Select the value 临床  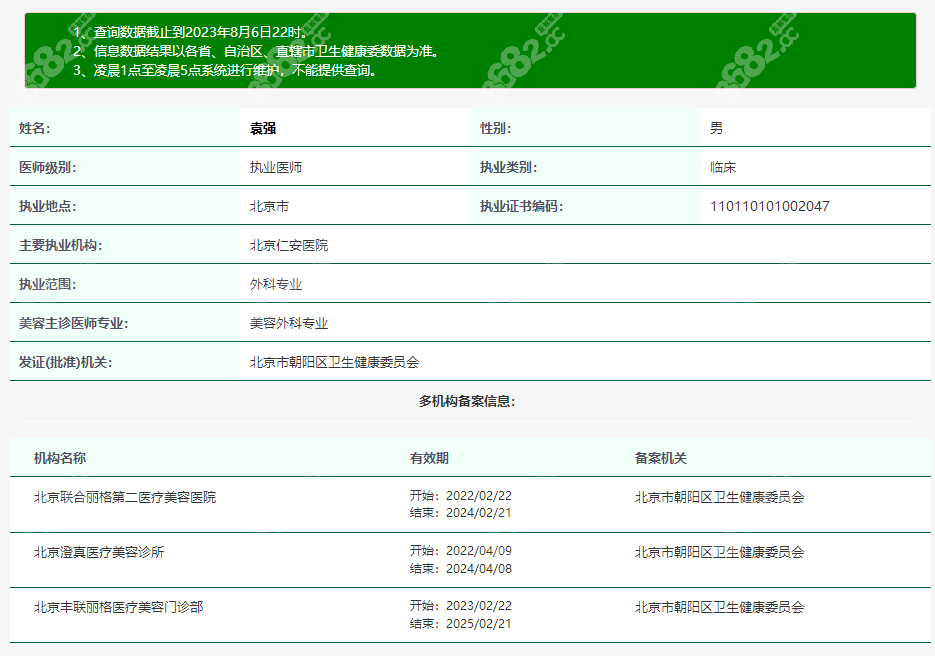click(723, 168)
